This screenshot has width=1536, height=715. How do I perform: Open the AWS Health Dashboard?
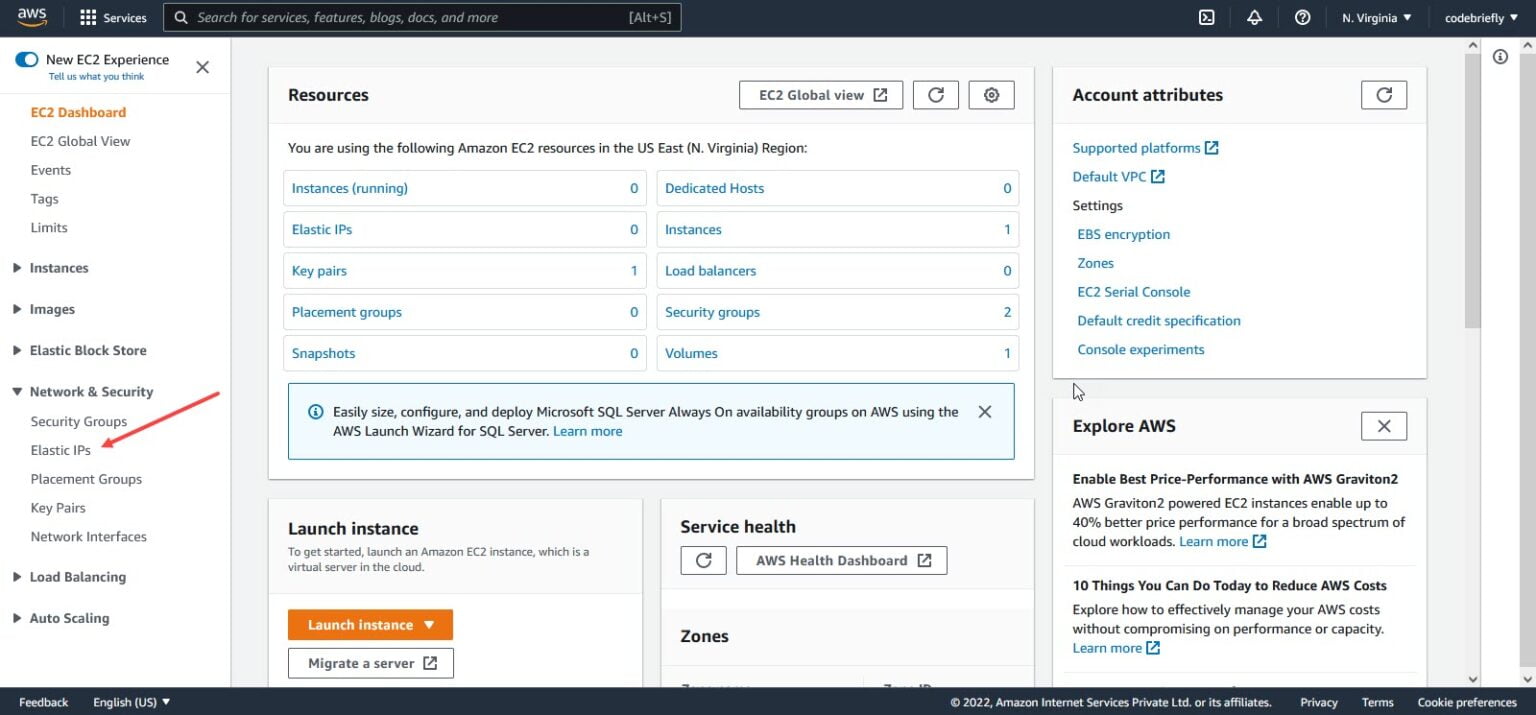[x=841, y=560]
